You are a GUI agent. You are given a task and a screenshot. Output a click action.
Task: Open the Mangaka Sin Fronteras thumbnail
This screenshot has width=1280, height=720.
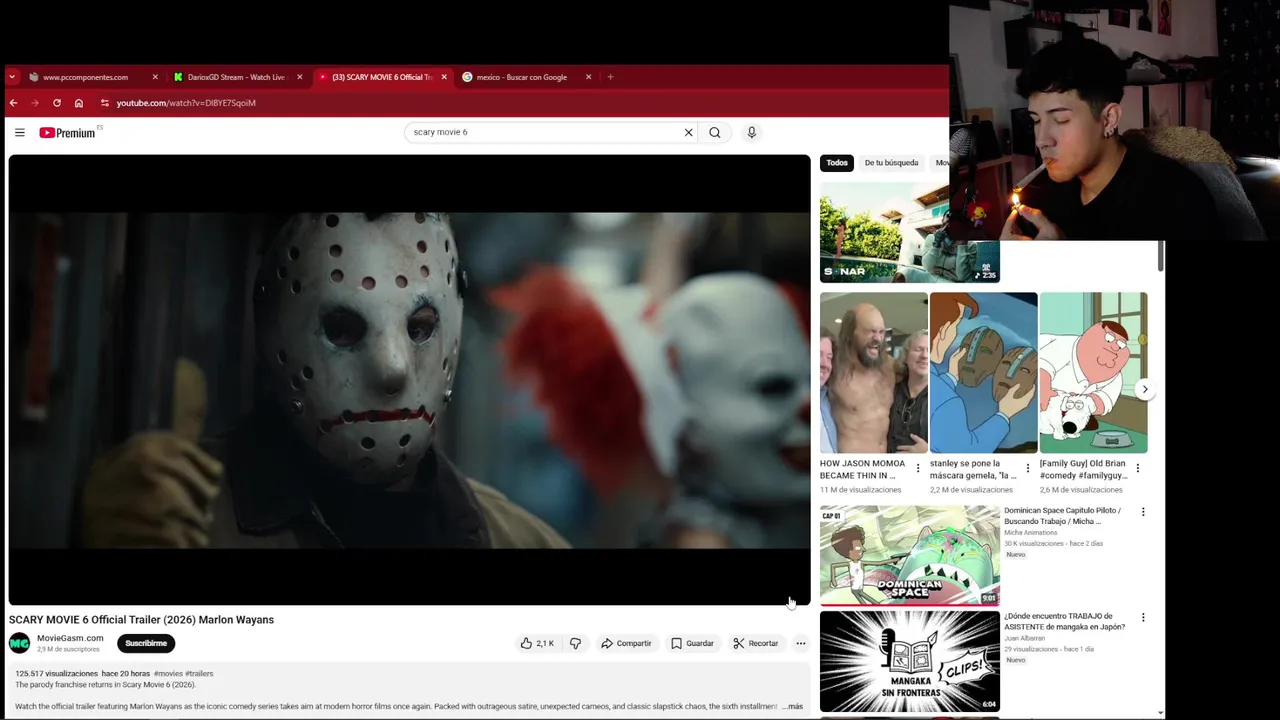[909, 661]
